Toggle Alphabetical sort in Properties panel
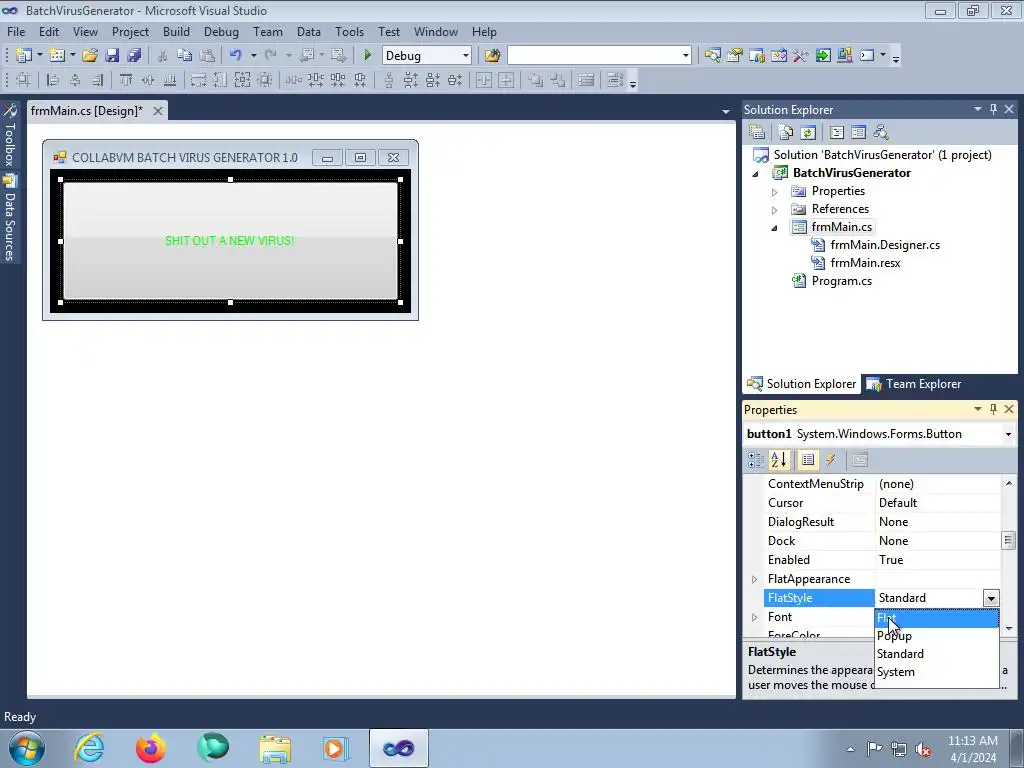The width and height of the screenshot is (1024, 768). pyautogui.click(x=778, y=460)
